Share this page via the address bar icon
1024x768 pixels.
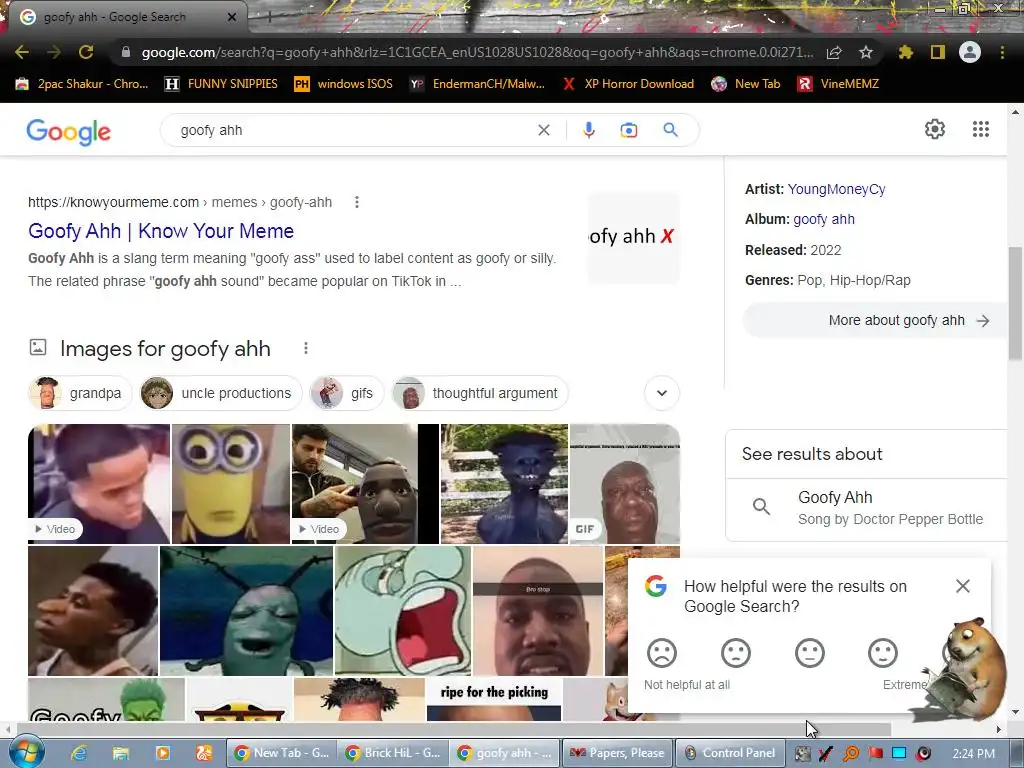click(x=834, y=52)
